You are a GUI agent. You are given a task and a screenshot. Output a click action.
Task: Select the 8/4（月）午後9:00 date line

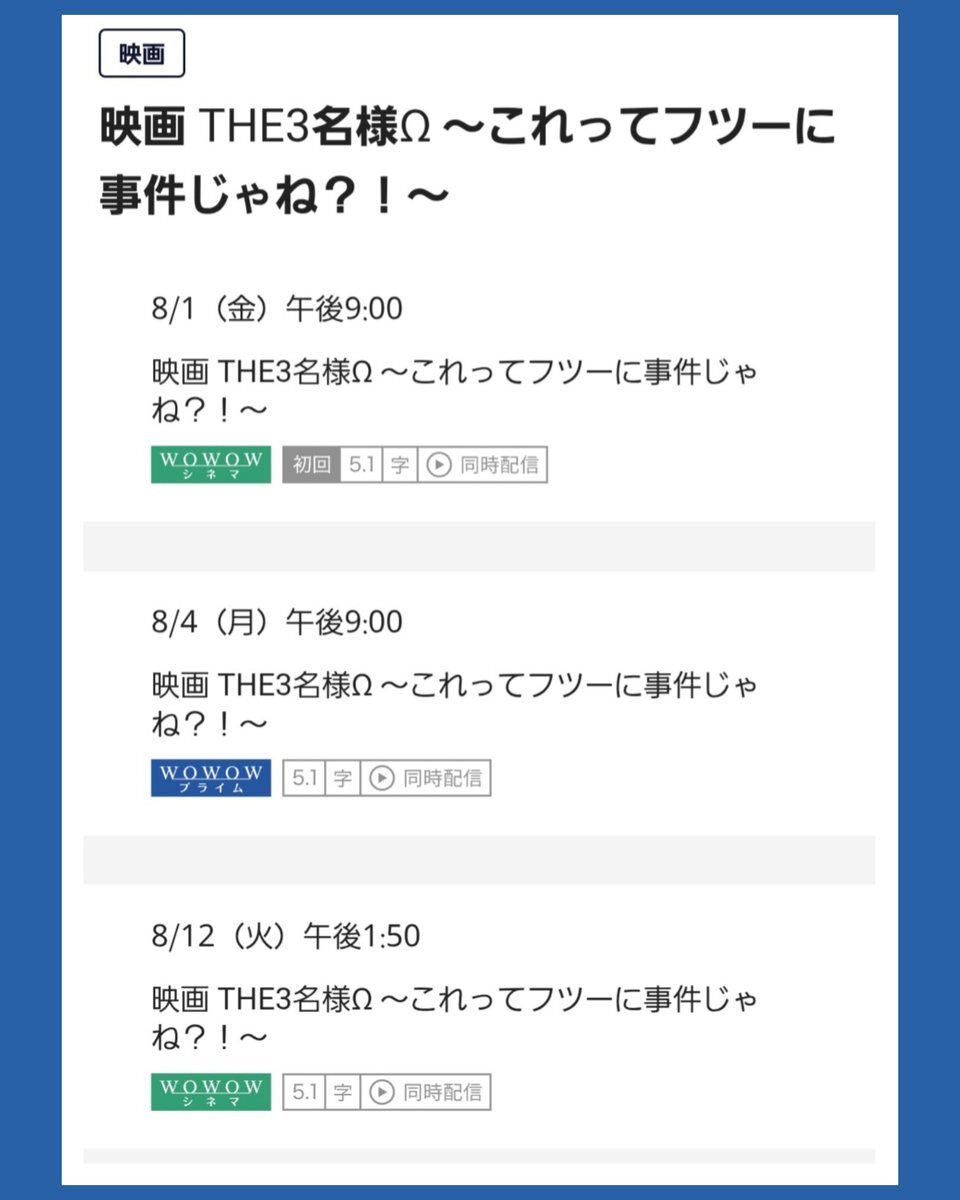tap(277, 622)
